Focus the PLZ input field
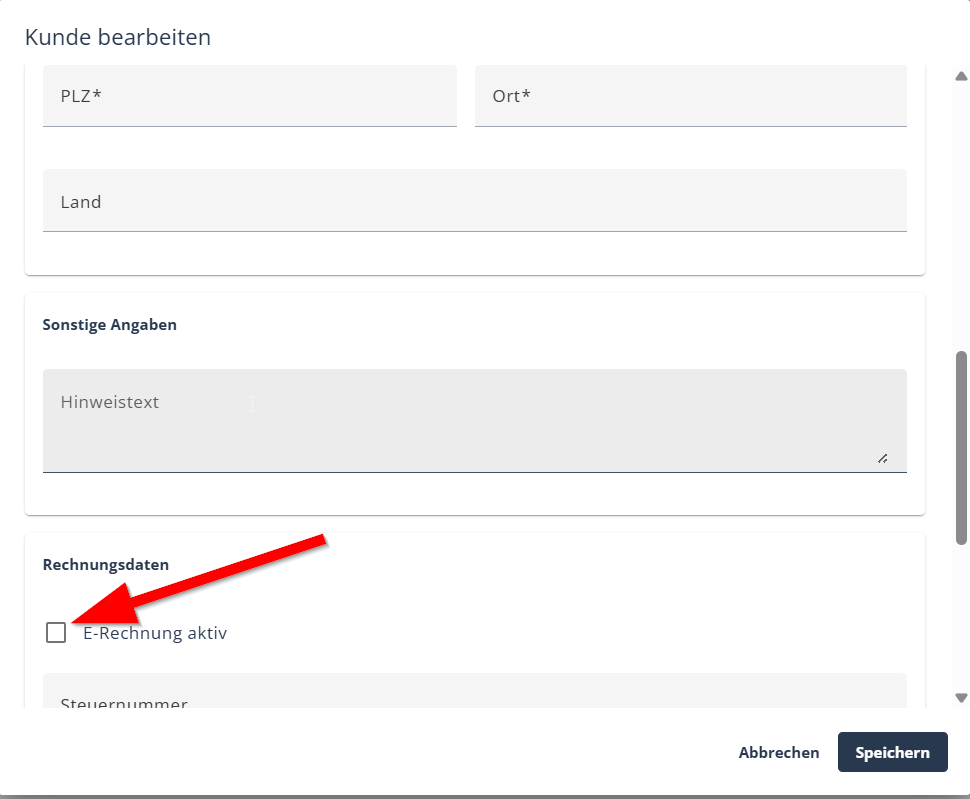The width and height of the screenshot is (970, 799). pos(249,97)
